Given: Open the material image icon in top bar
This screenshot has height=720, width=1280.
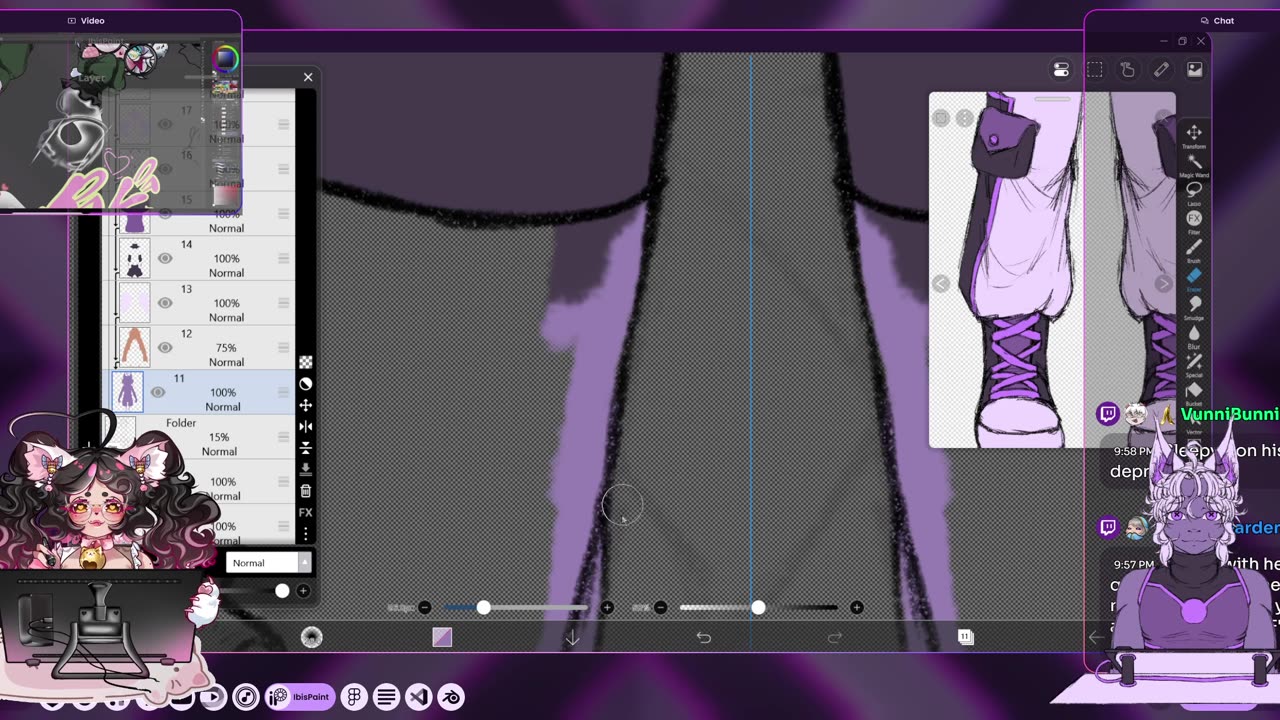Looking at the screenshot, I should click(1194, 70).
